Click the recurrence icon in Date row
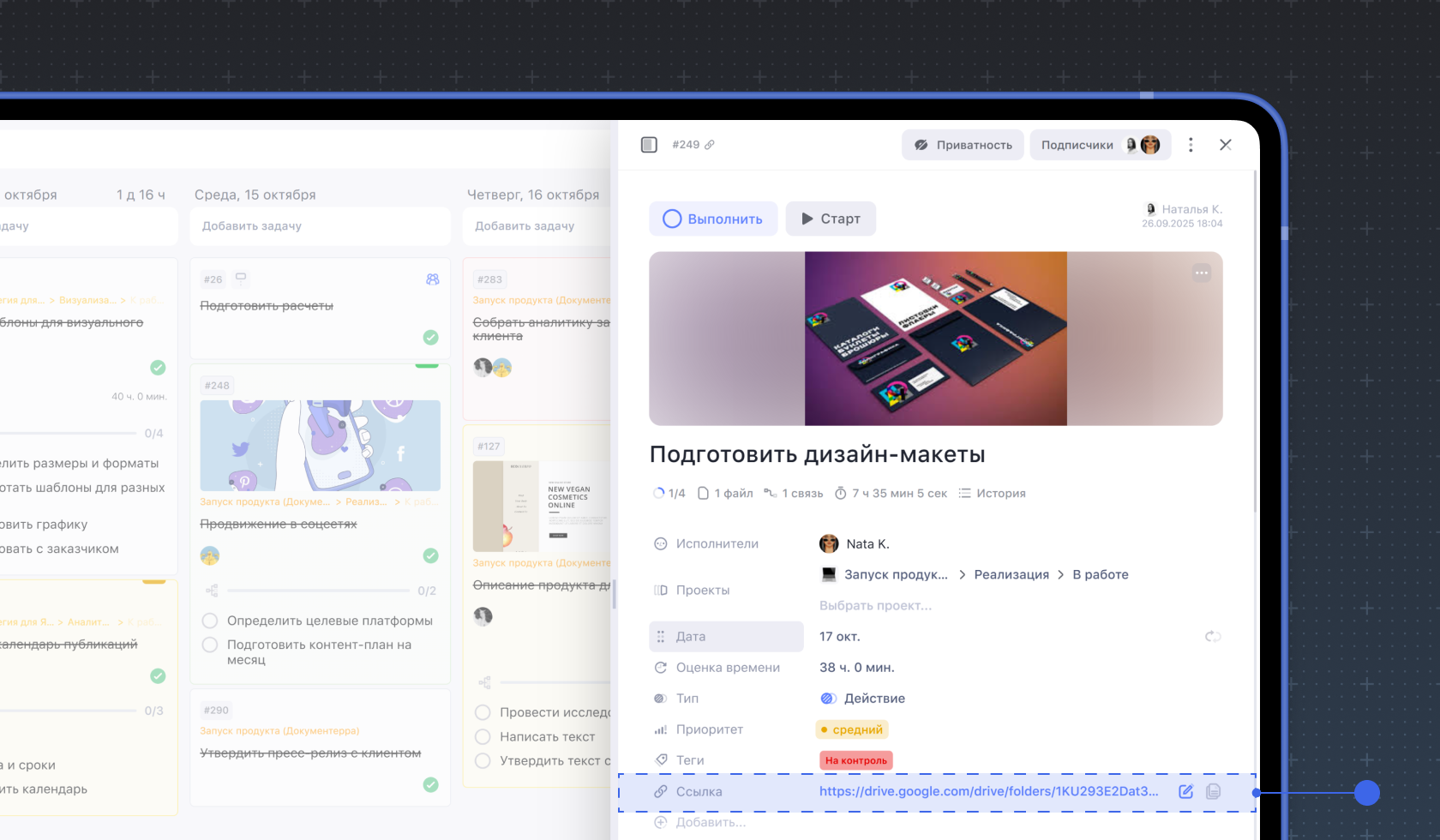This screenshot has height=840, width=1440. [1212, 637]
